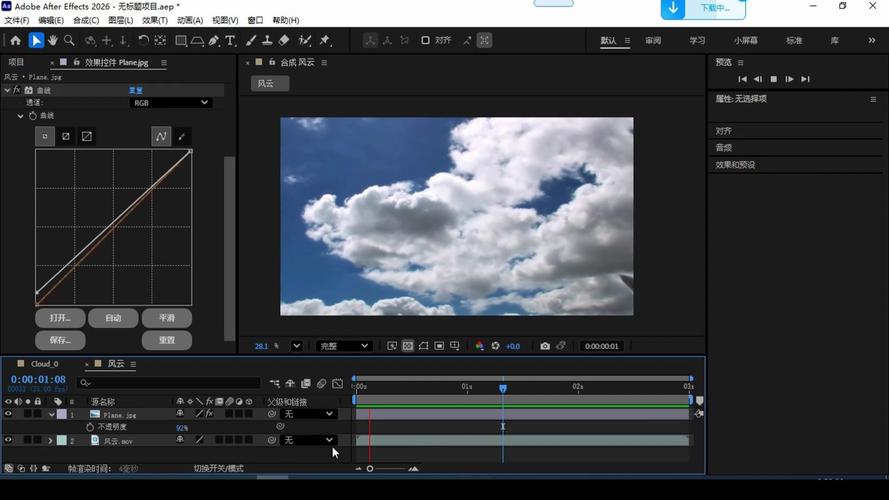Toggle the transparency grid icon in viewer
889x500 pixels.
408,346
